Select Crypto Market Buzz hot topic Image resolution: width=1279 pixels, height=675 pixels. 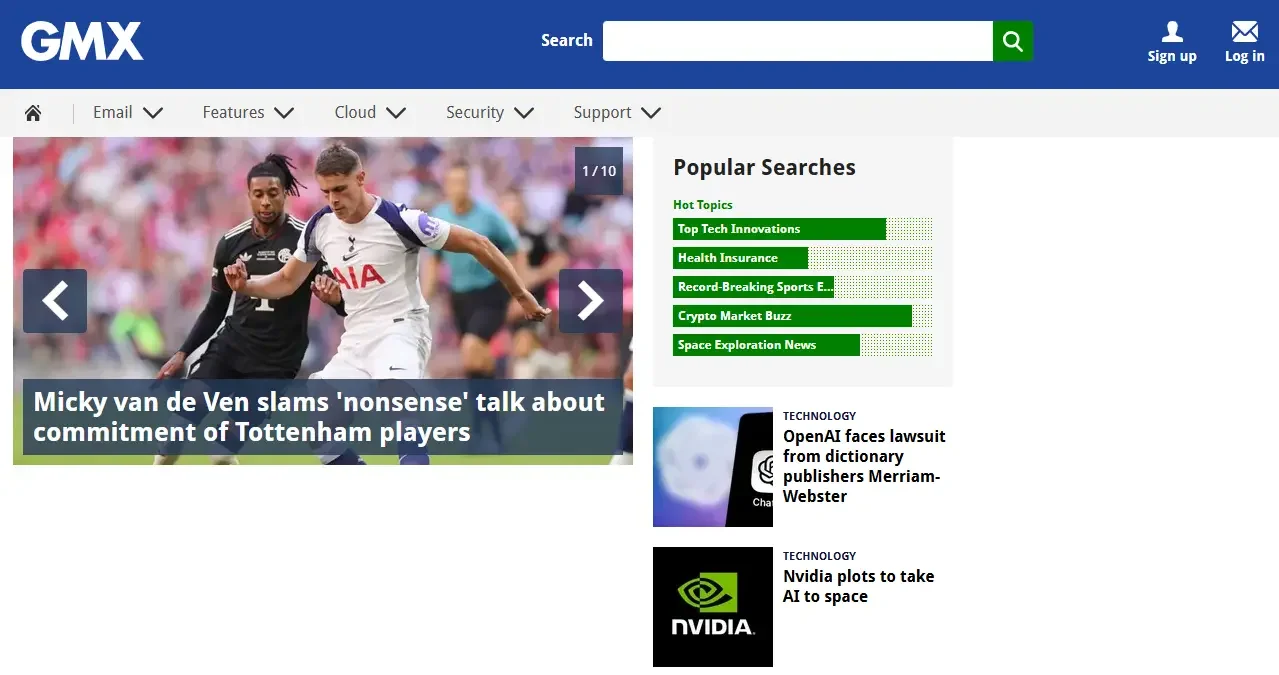click(802, 316)
